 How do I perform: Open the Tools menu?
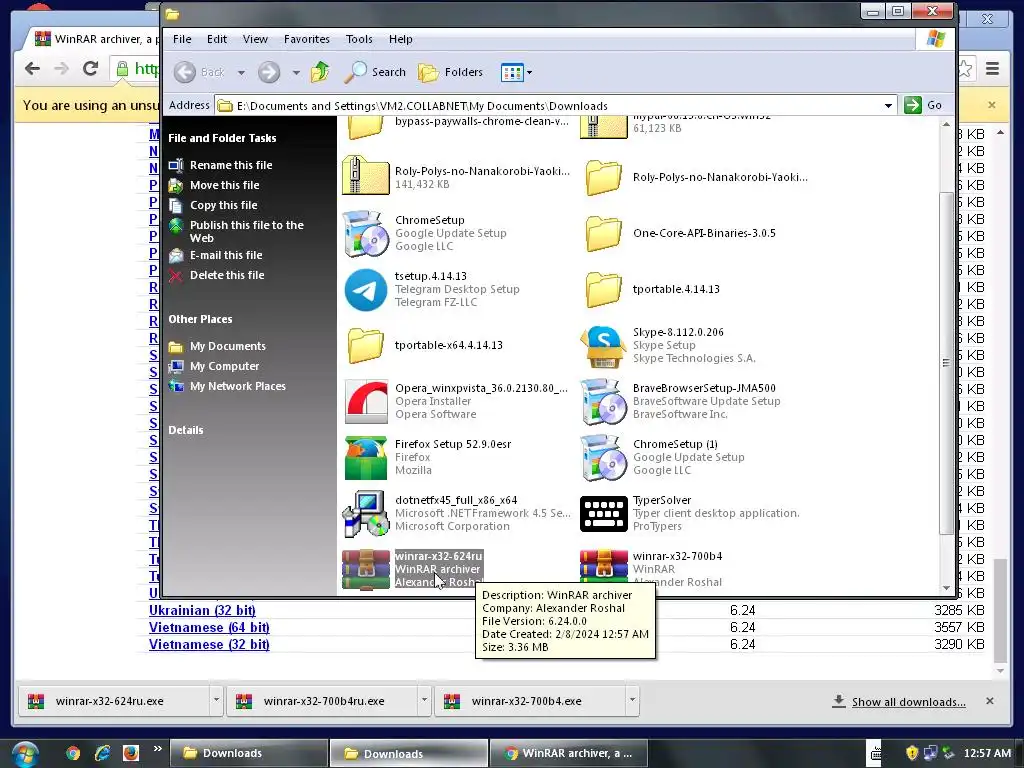point(359,39)
